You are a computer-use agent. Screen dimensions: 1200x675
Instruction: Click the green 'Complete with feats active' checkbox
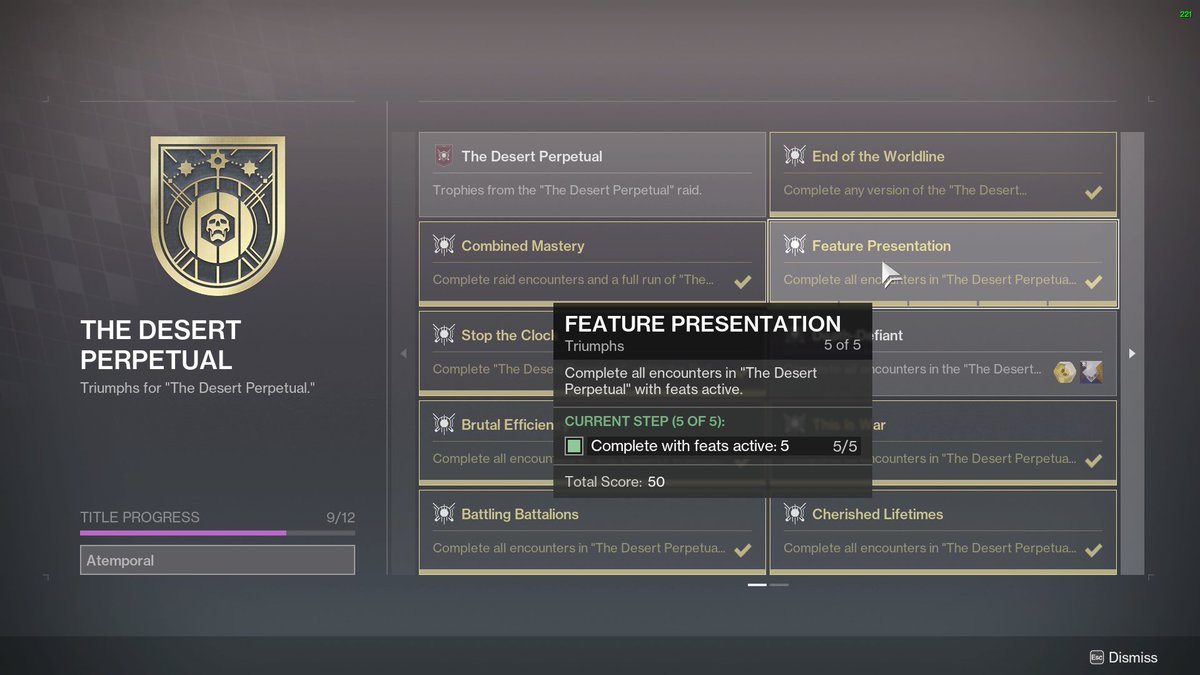(x=574, y=446)
